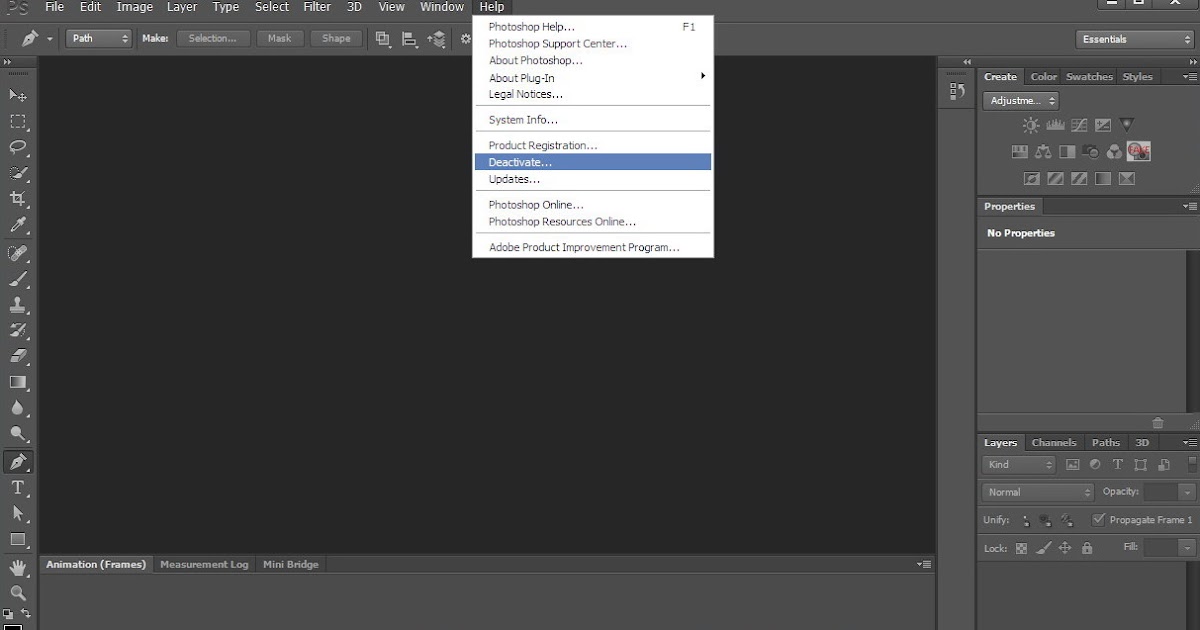Click the Selection button
The height and width of the screenshot is (630, 1200).
[213, 39]
